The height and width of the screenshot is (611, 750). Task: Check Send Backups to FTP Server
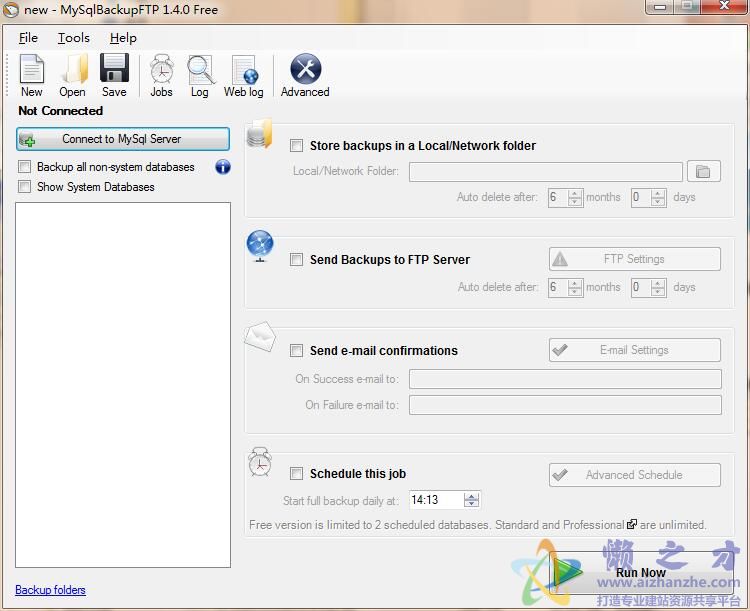(x=297, y=259)
